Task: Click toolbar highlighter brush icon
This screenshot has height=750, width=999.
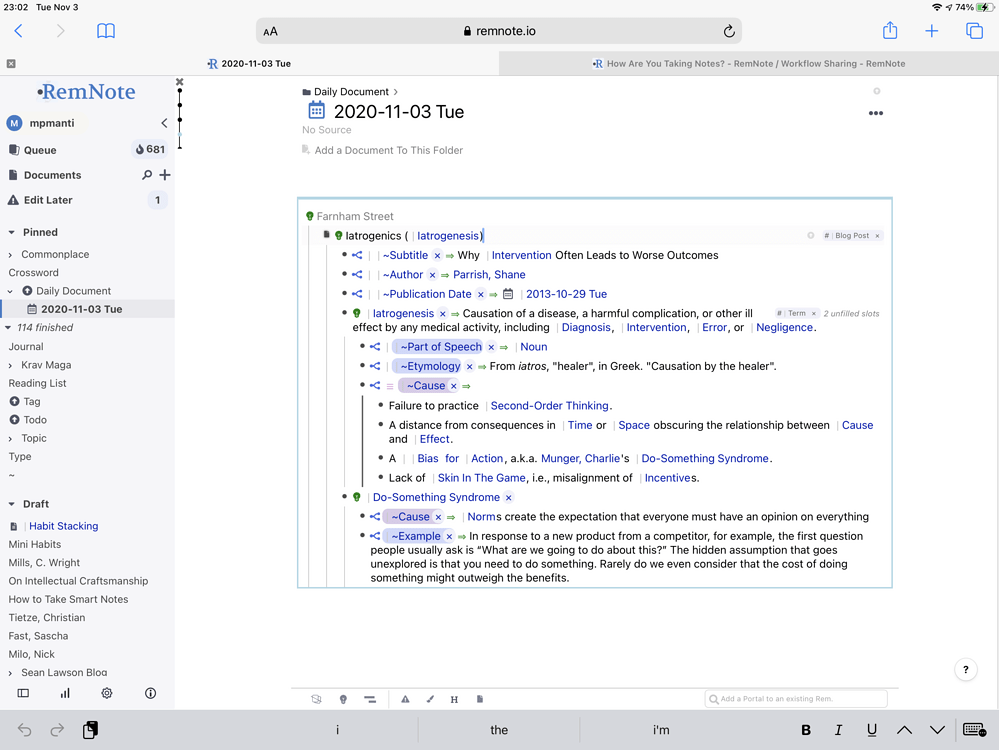Action: point(430,699)
